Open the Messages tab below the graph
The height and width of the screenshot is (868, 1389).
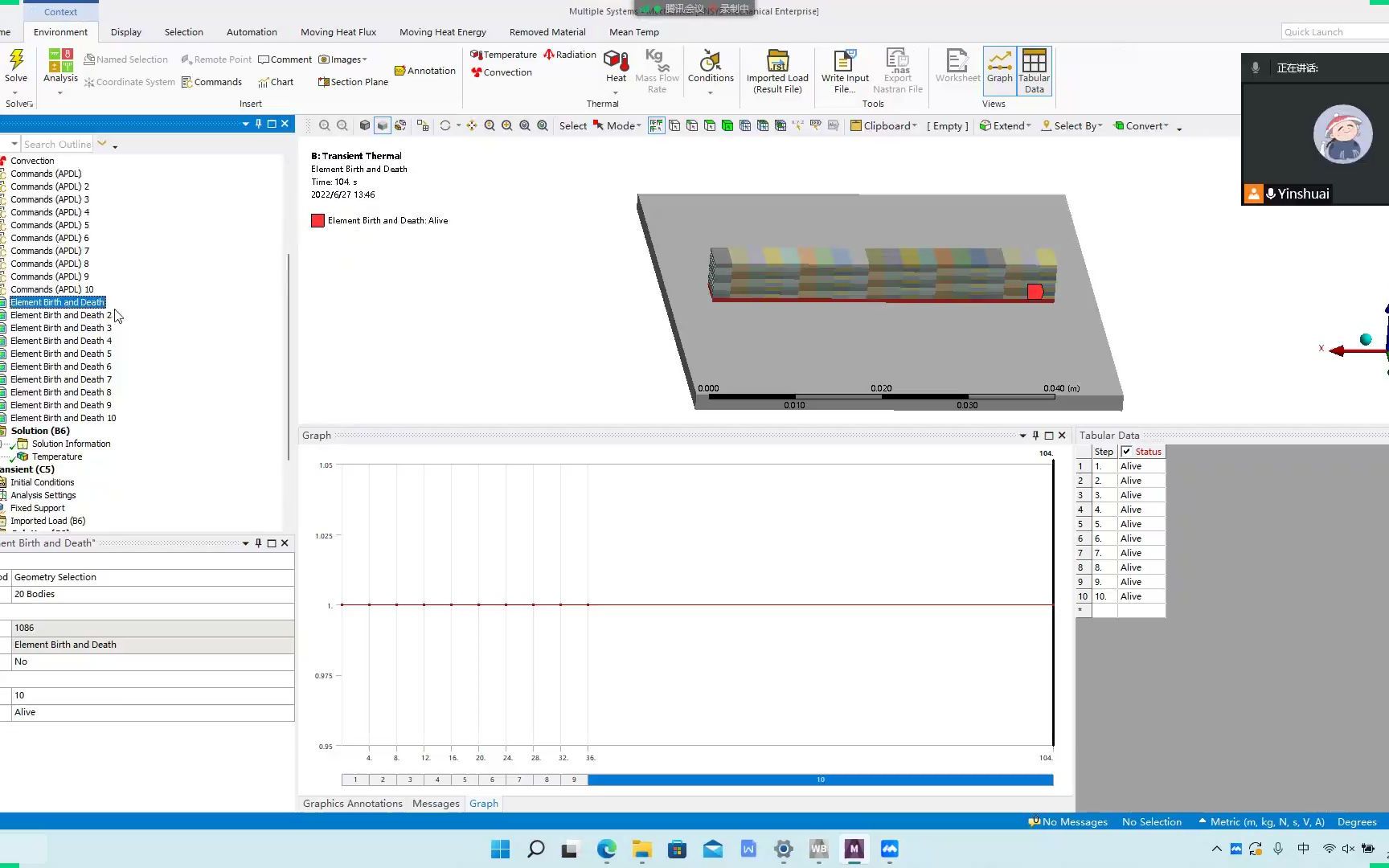[435, 803]
